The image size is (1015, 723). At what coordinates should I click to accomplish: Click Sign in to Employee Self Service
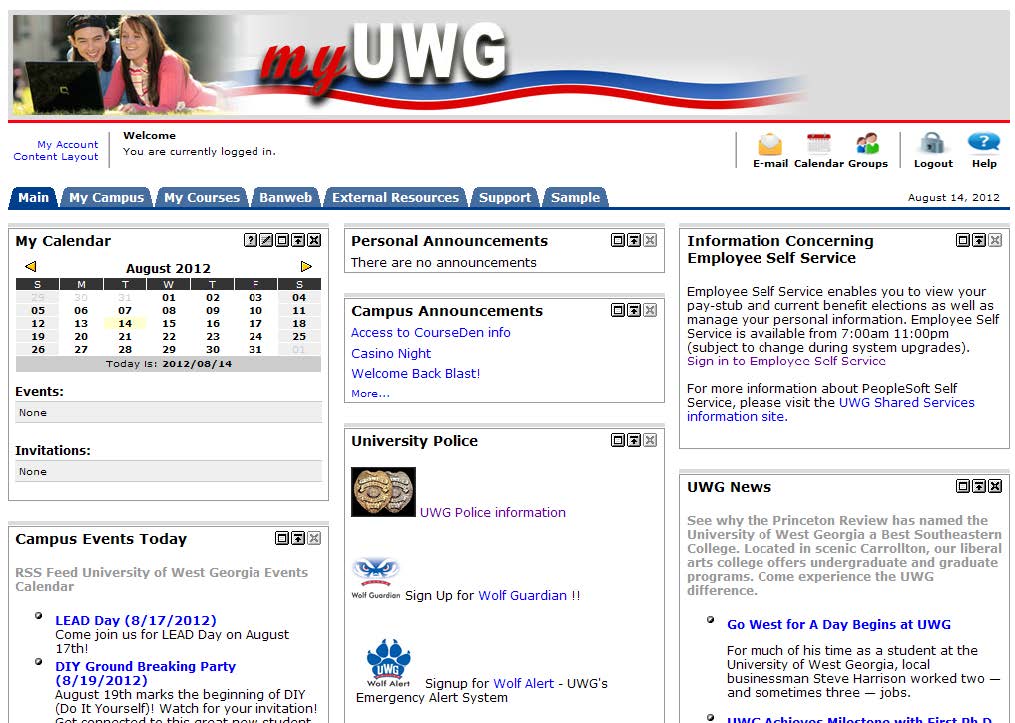786,361
